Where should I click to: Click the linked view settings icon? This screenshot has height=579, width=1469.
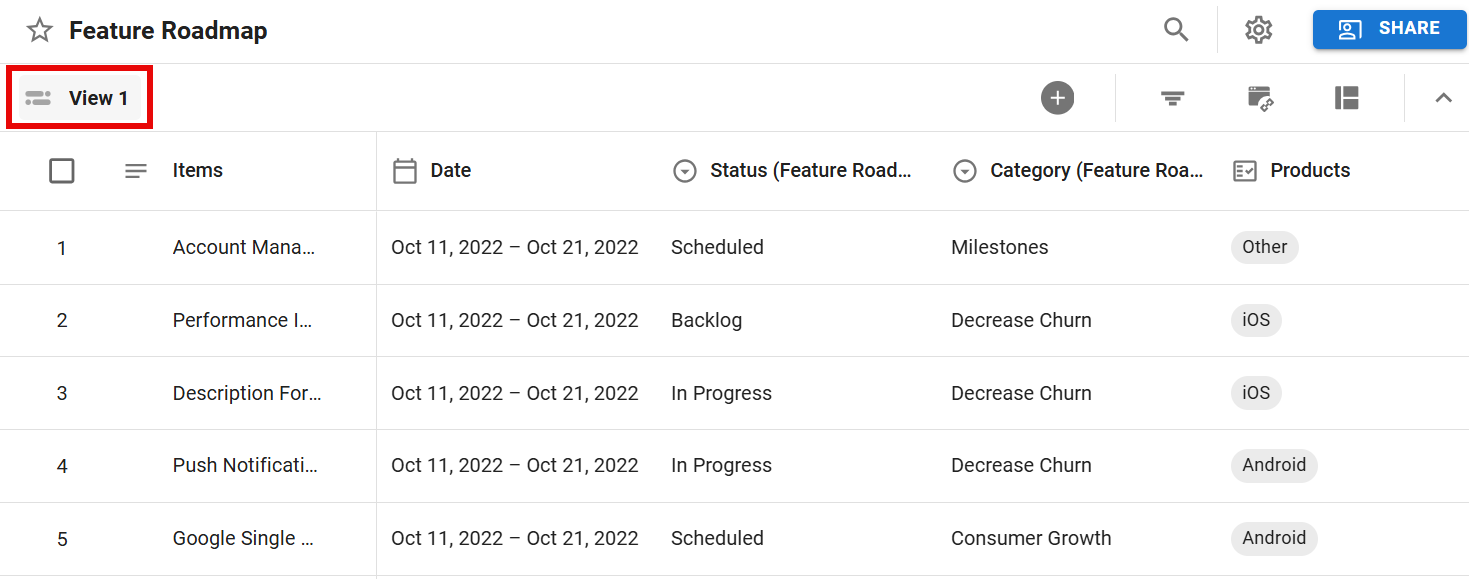1260,98
